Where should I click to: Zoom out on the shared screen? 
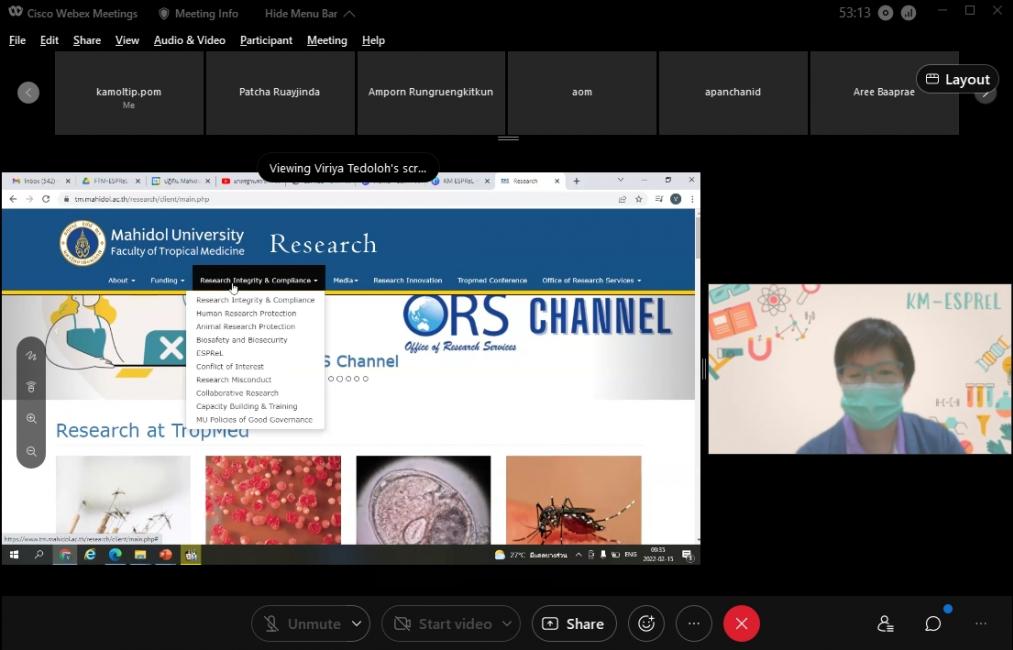tap(31, 451)
